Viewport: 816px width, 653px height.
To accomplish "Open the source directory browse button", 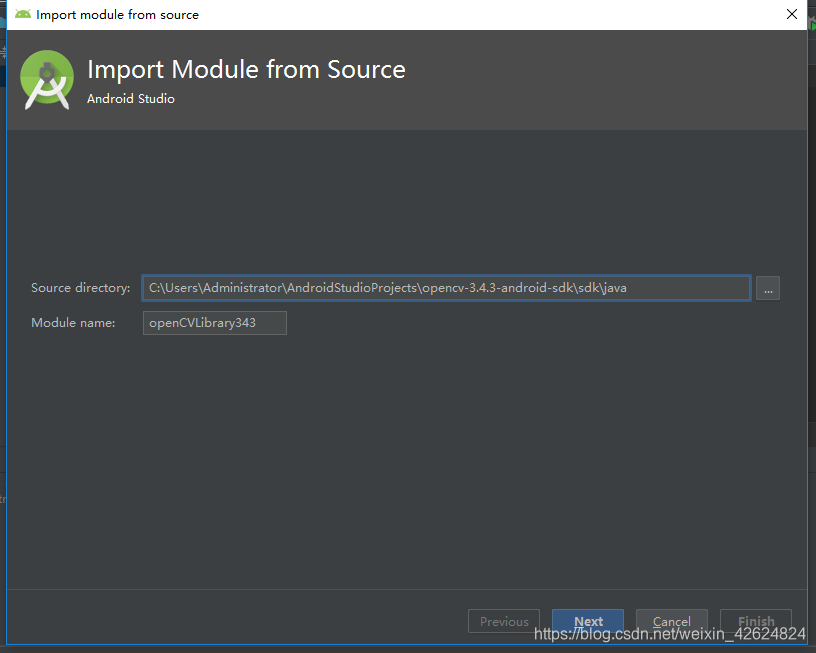I will [768, 288].
